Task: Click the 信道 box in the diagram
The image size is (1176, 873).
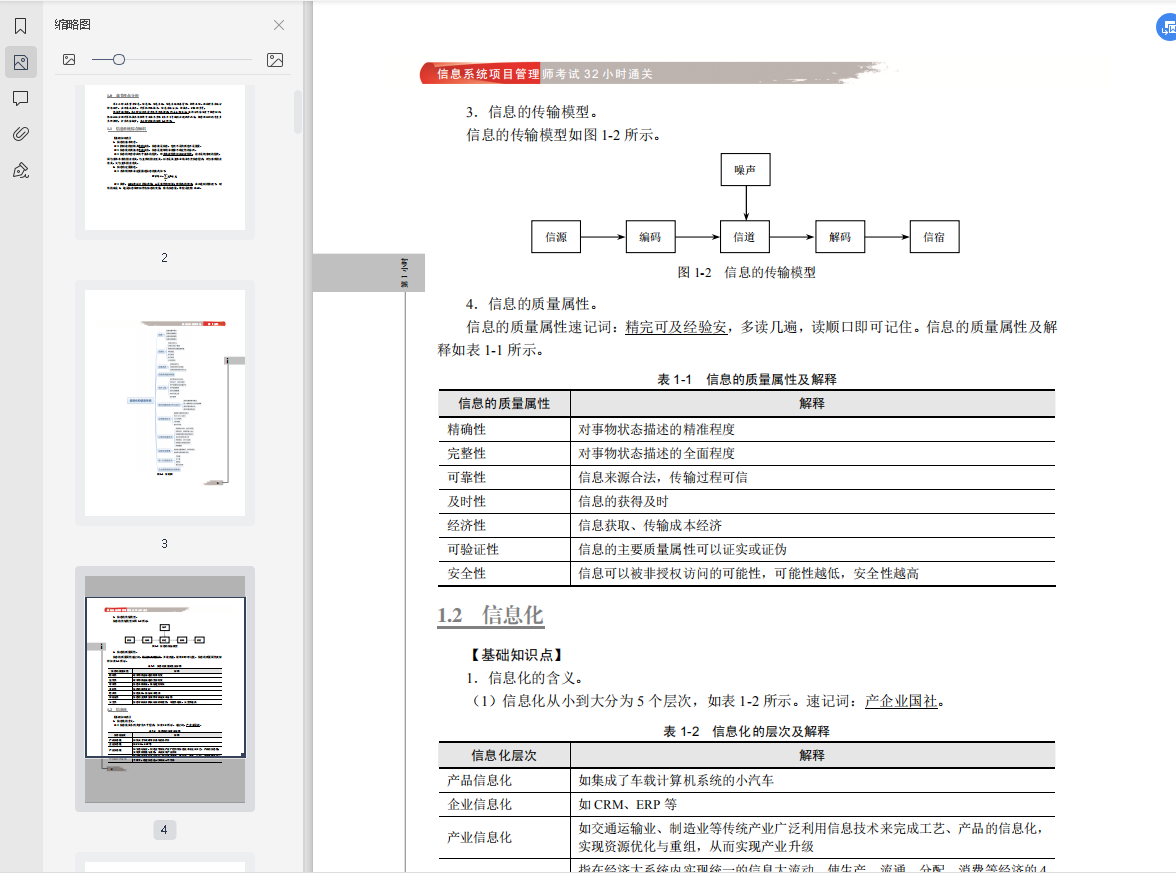Action: [745, 236]
